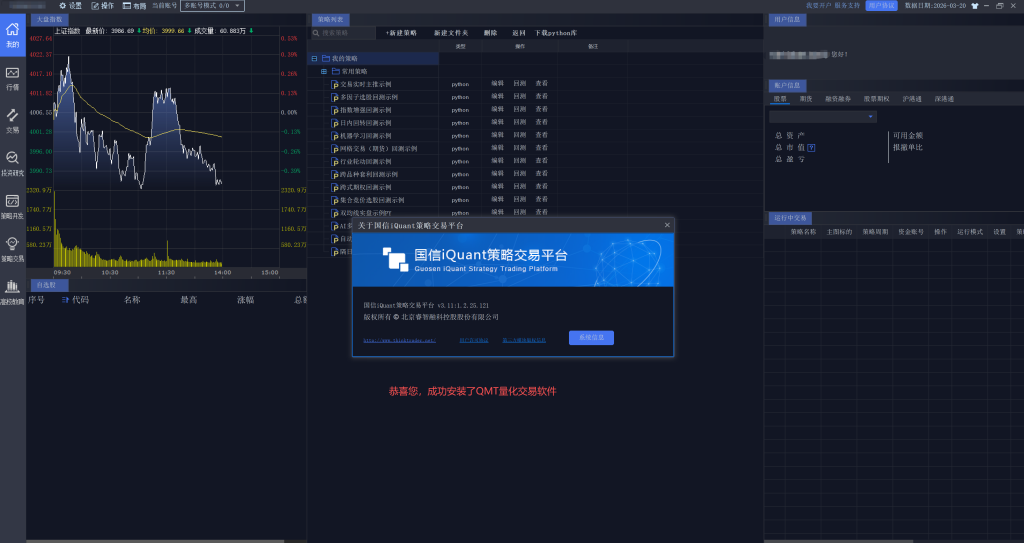This screenshot has width=1024, height=543.
Task: Click 查看 for 指数增强回测示例
Action: pos(541,109)
